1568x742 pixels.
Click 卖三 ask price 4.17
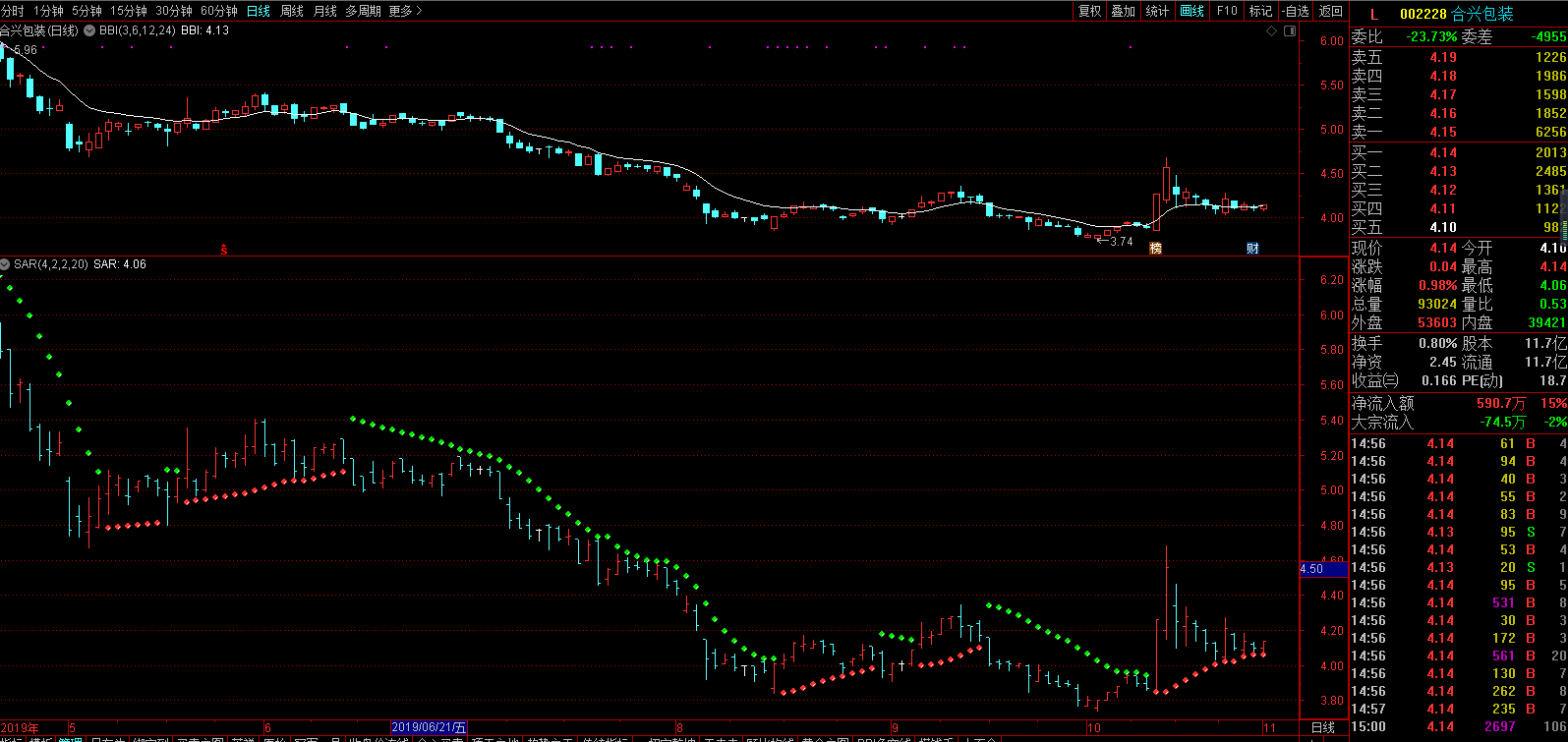pyautogui.click(x=1443, y=94)
